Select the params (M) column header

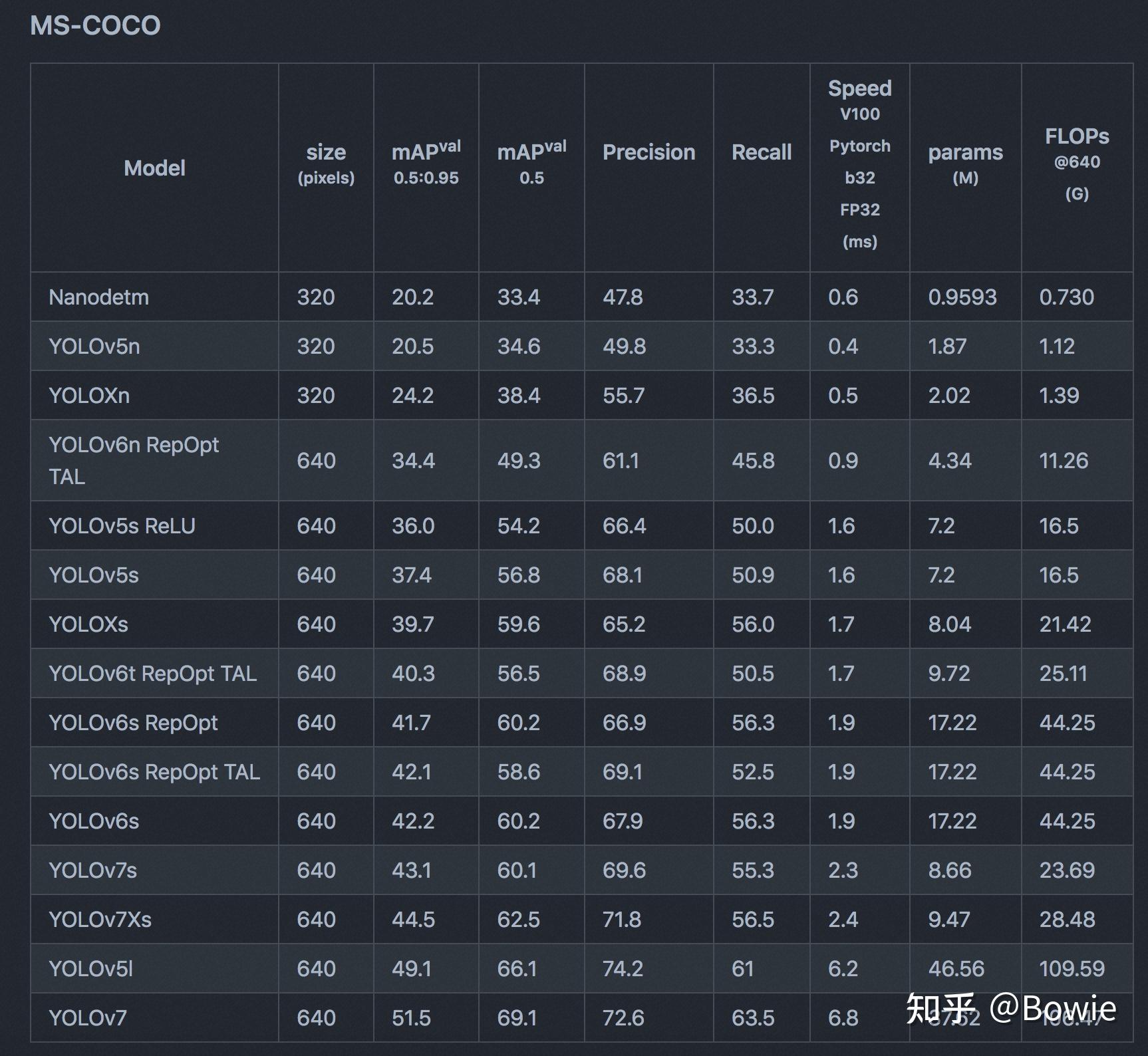(x=965, y=162)
